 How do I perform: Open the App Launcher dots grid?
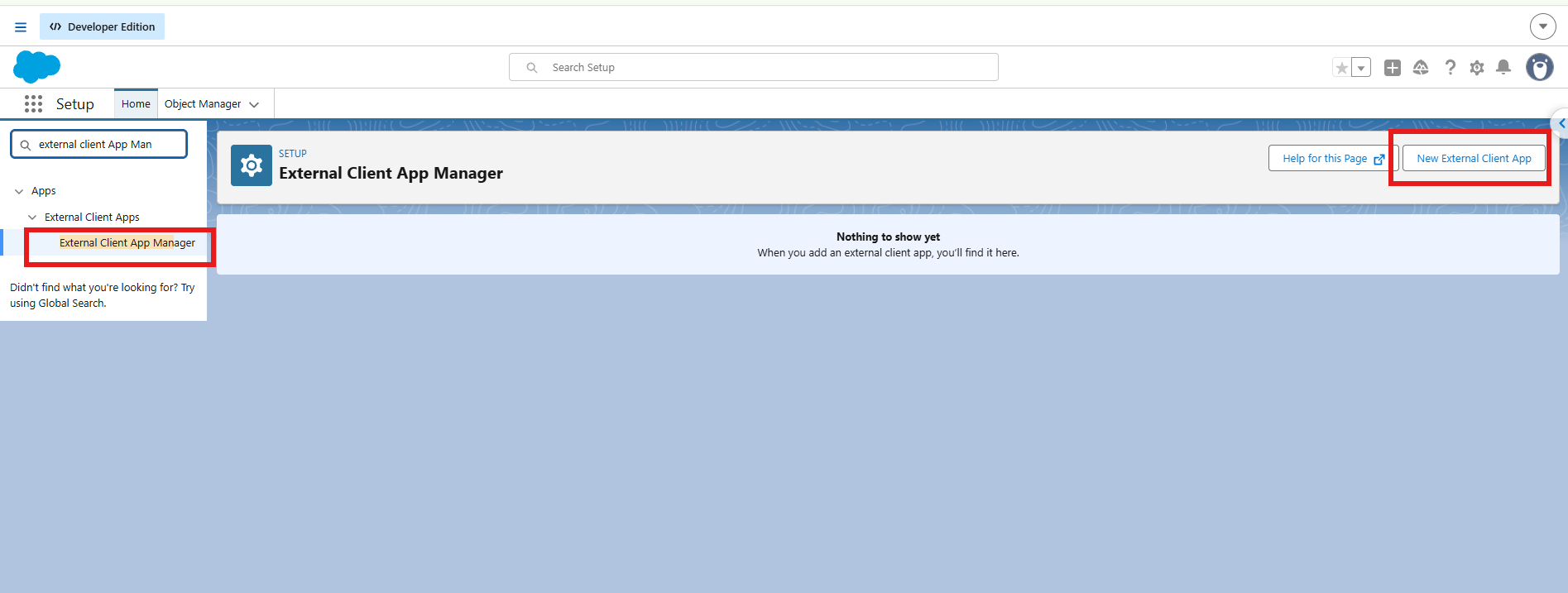pos(33,103)
